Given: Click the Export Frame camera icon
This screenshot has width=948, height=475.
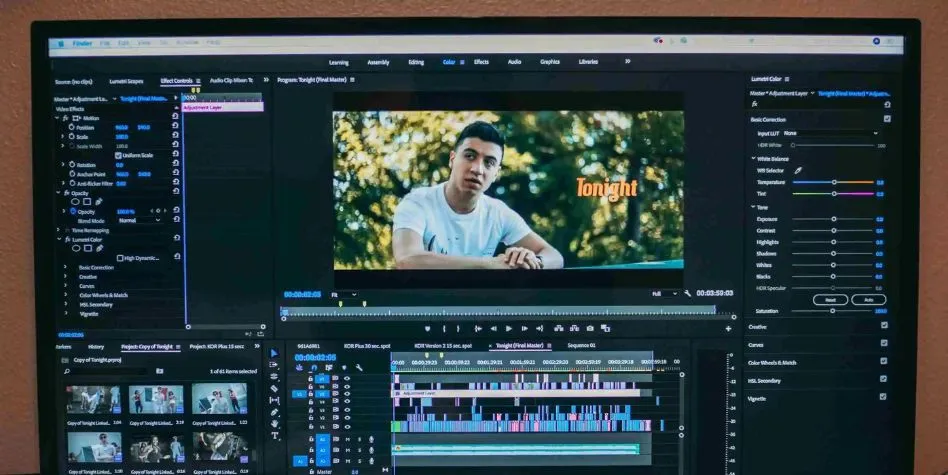Looking at the screenshot, I should coord(590,328).
